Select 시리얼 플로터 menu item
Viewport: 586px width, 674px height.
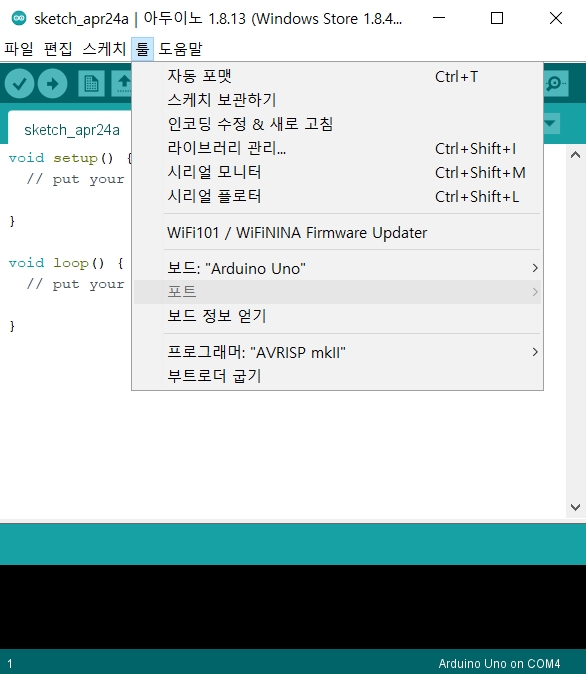point(337,196)
